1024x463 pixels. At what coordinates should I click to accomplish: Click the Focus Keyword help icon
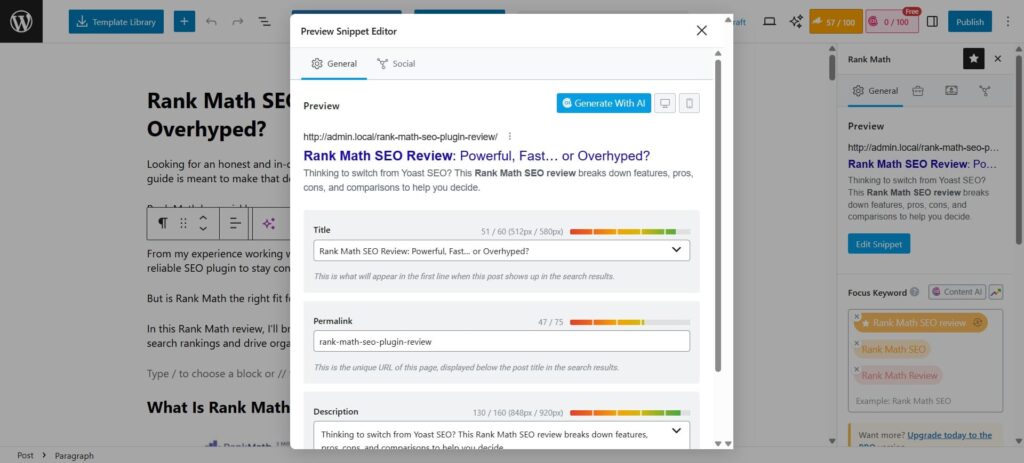914,292
